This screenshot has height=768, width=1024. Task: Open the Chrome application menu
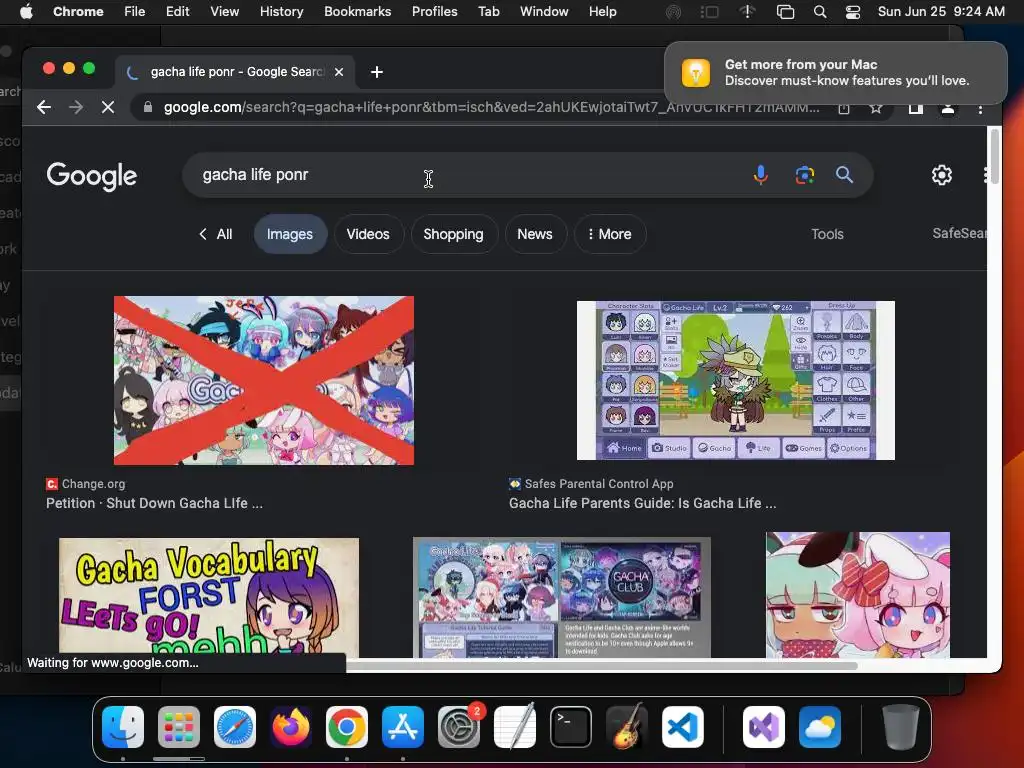click(78, 12)
